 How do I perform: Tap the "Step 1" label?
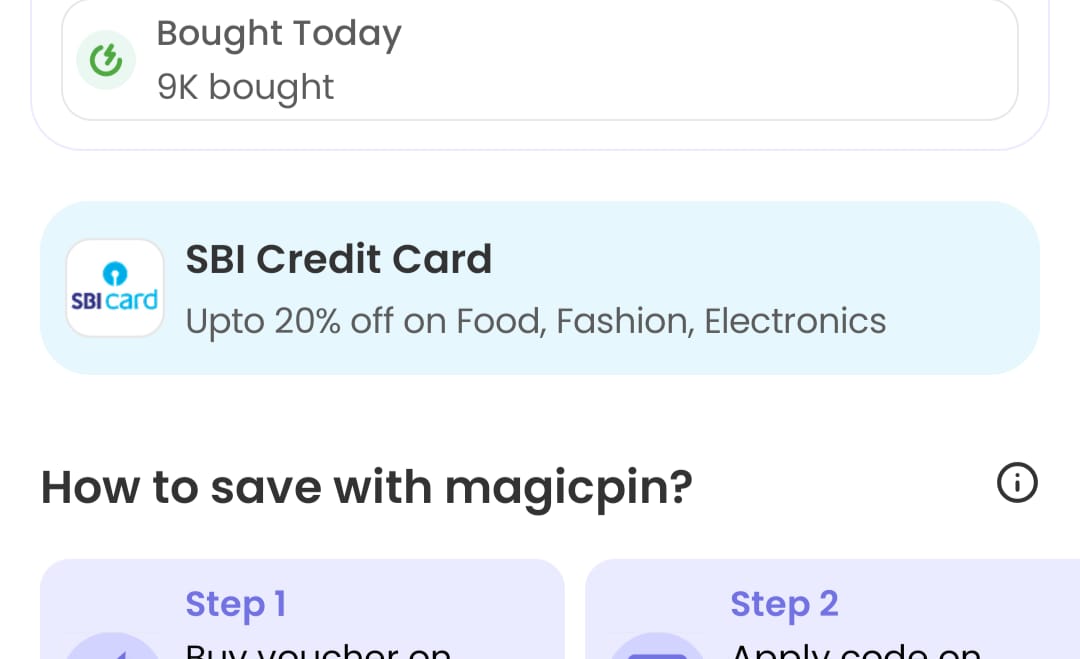click(x=236, y=604)
